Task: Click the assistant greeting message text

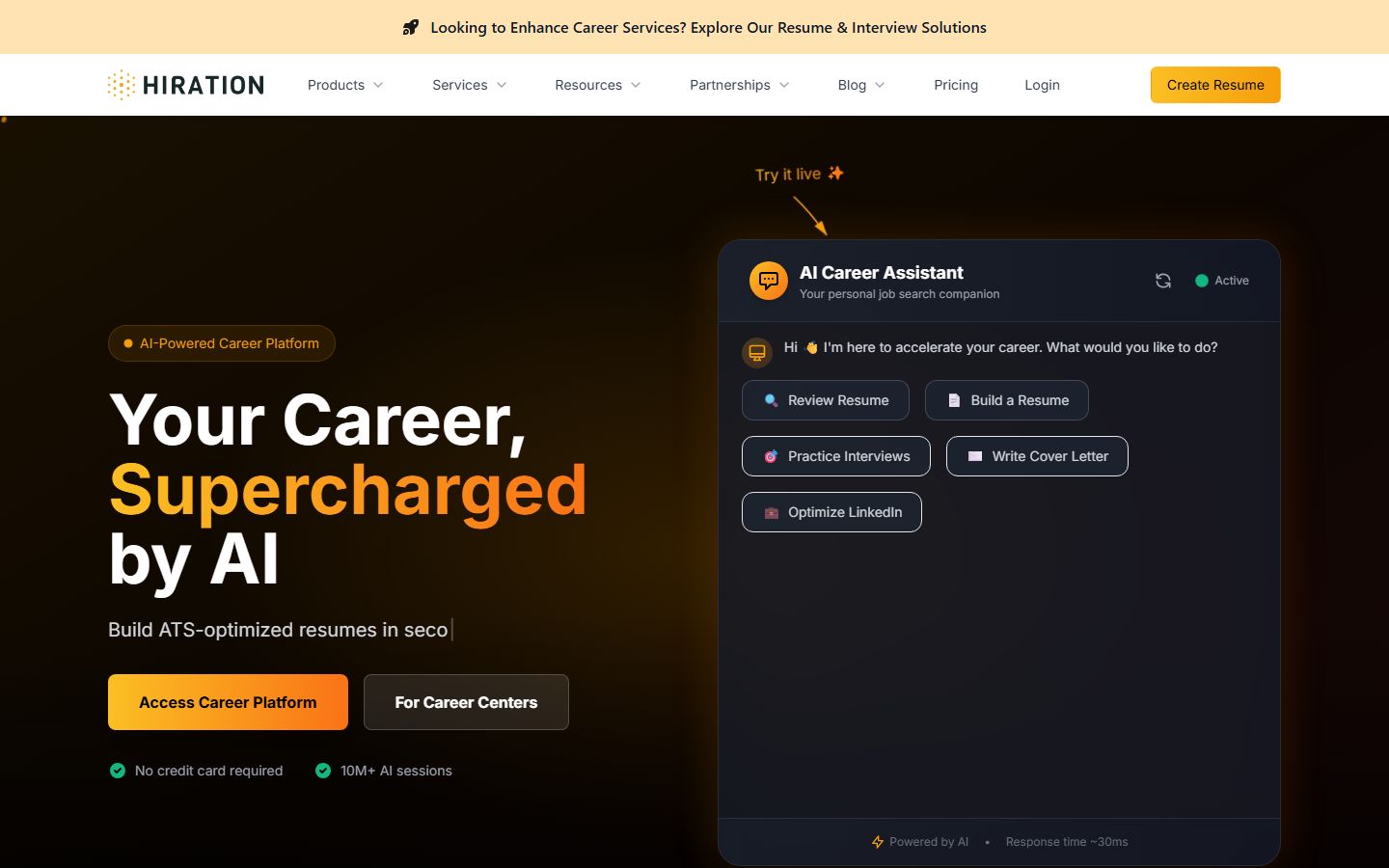Action: click(1001, 347)
